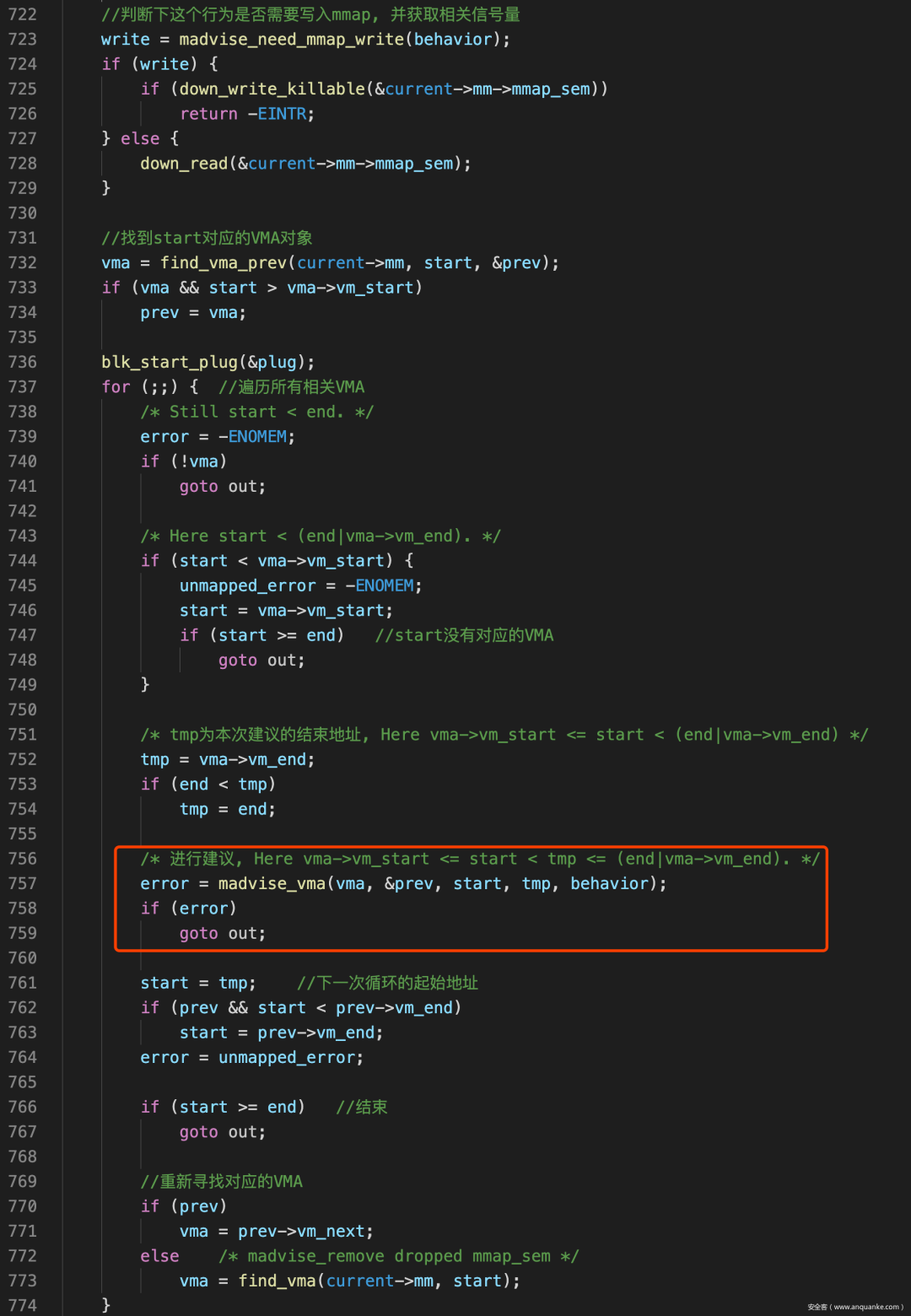Image resolution: width=911 pixels, height=1316 pixels.
Task: Click the '(!vma)' condition on line 740
Action: coord(198,462)
